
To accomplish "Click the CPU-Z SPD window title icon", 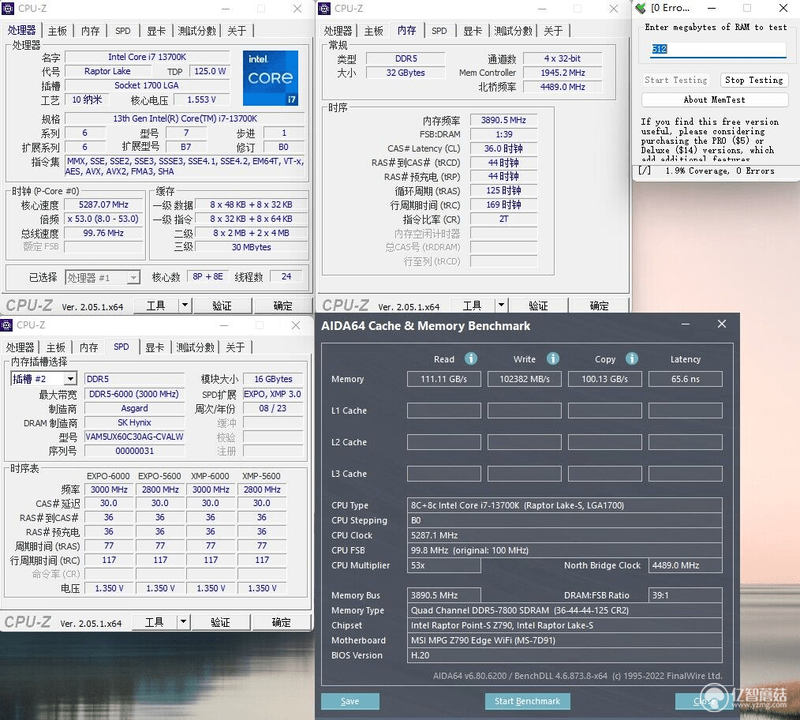I will point(7,325).
